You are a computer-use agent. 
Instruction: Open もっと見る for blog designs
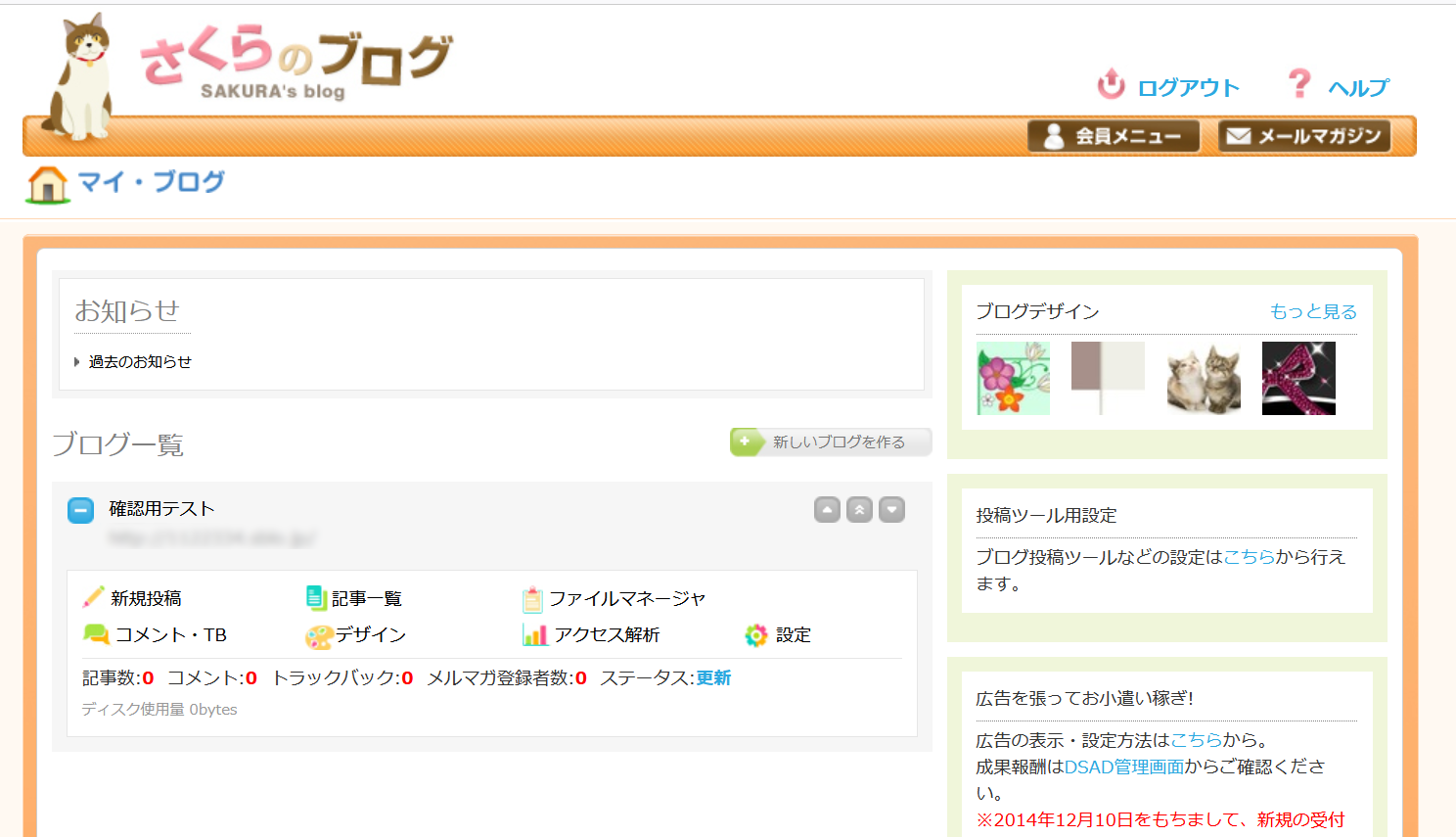1313,311
